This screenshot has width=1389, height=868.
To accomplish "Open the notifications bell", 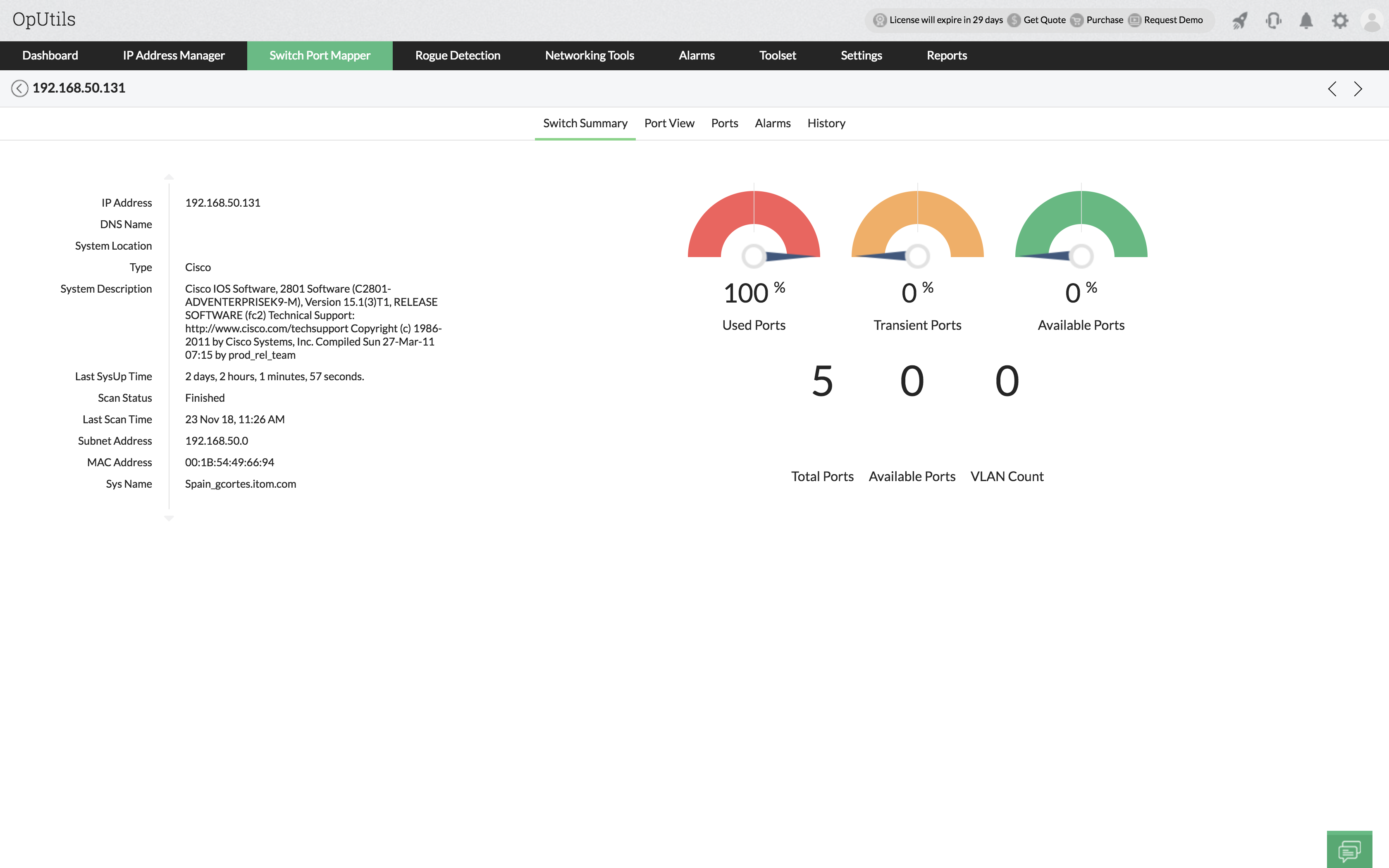I will 1306,21.
